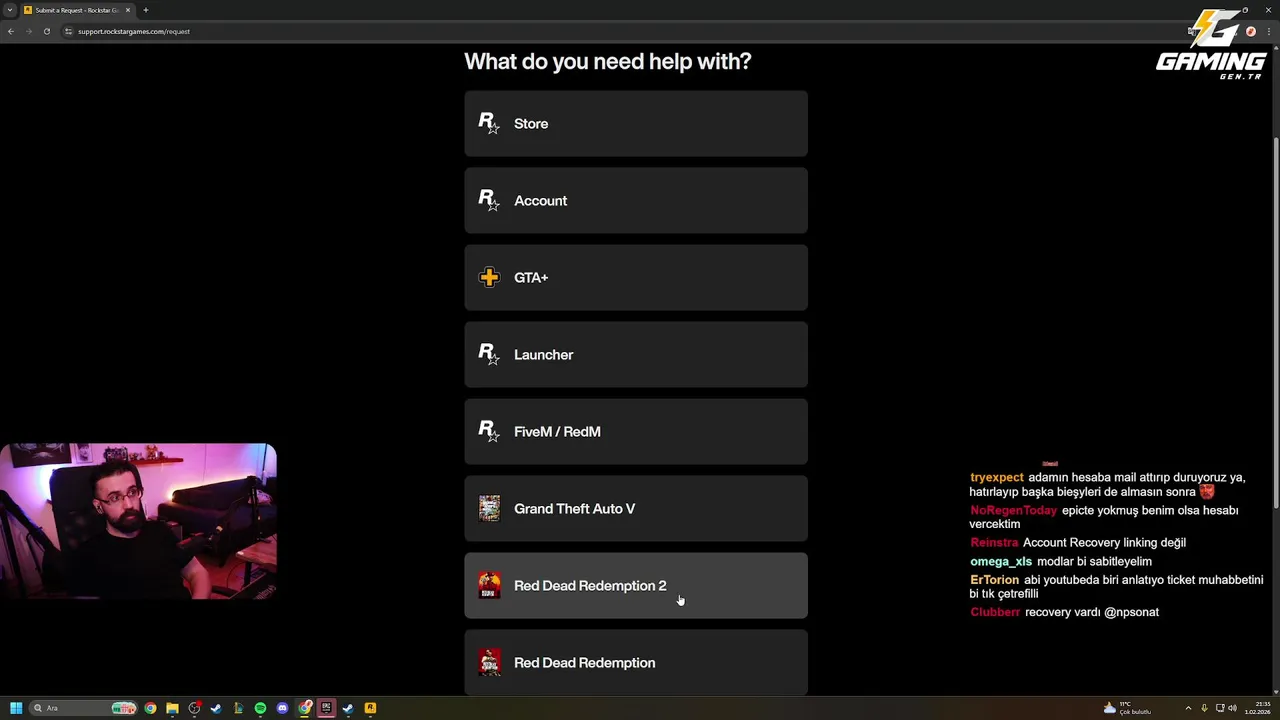Image resolution: width=1280 pixels, height=720 pixels.
Task: Click the taskbar search box labeled Ara
Action: point(83,708)
